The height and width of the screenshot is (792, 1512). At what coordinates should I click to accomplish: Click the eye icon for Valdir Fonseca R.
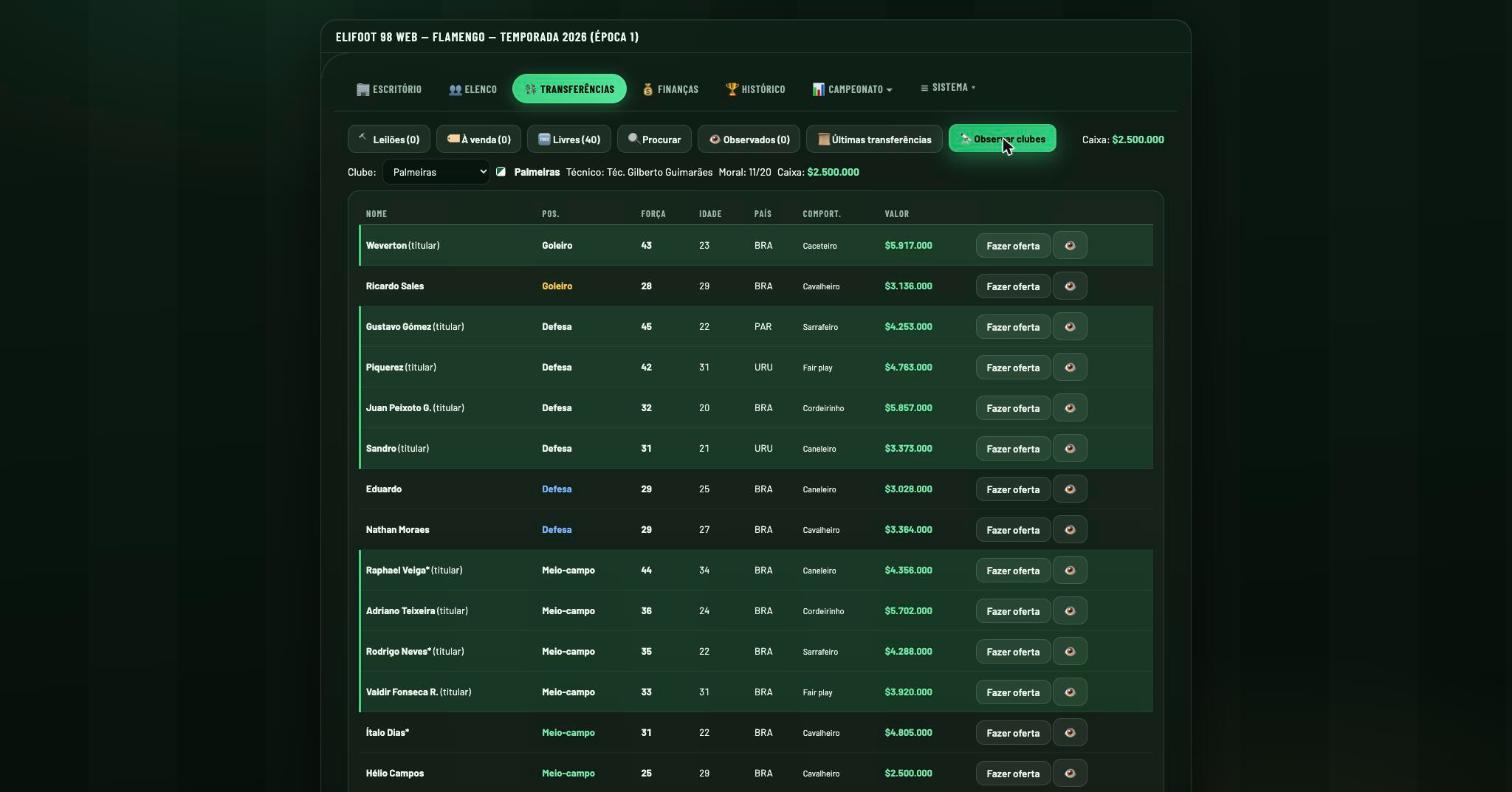pyautogui.click(x=1069, y=692)
